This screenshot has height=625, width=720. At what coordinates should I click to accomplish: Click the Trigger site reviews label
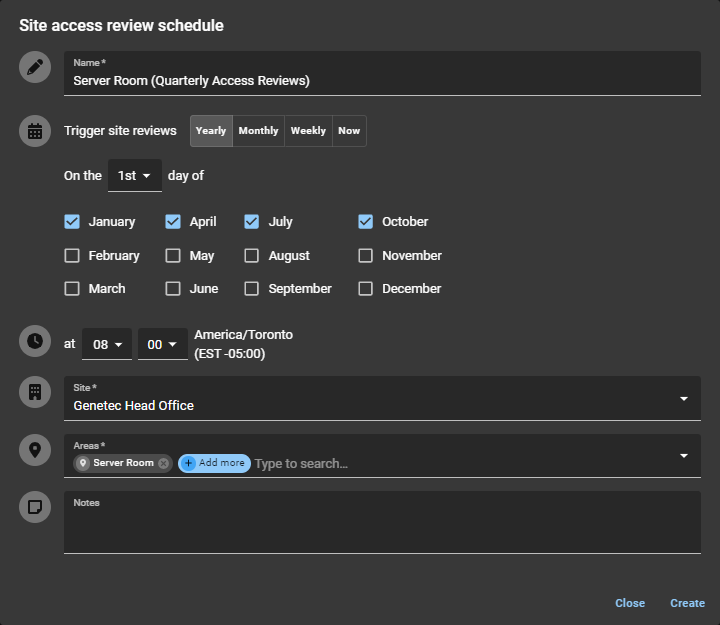tap(120, 131)
